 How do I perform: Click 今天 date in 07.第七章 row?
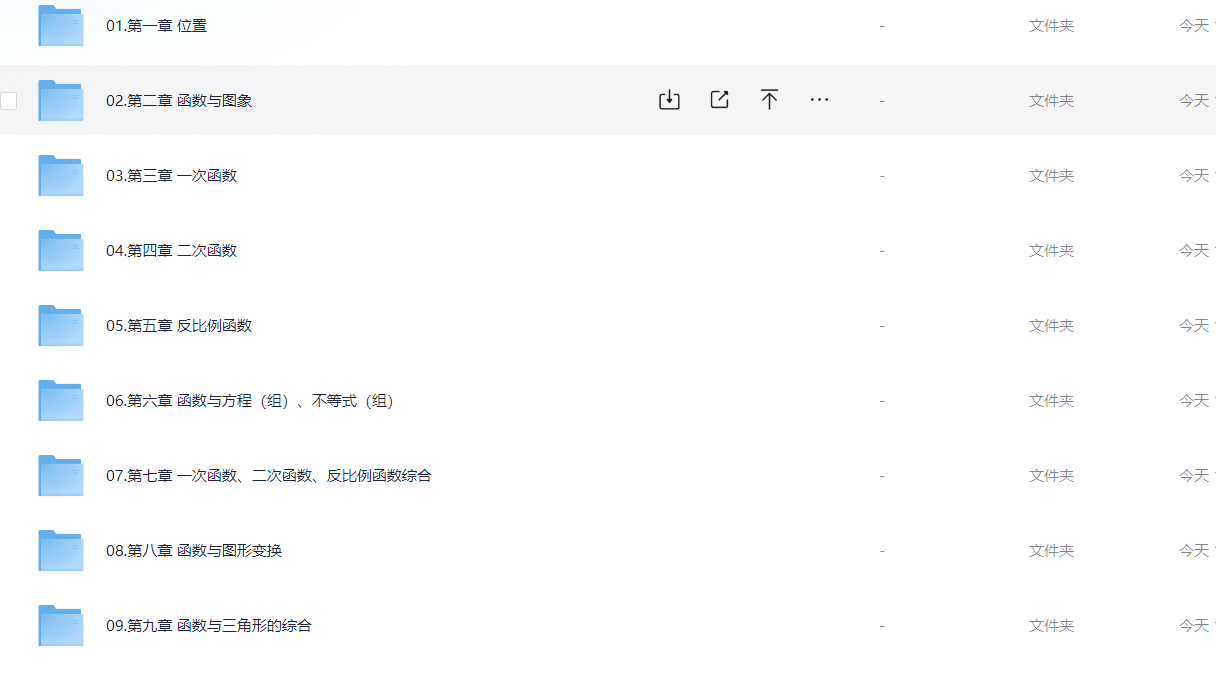[1196, 476]
